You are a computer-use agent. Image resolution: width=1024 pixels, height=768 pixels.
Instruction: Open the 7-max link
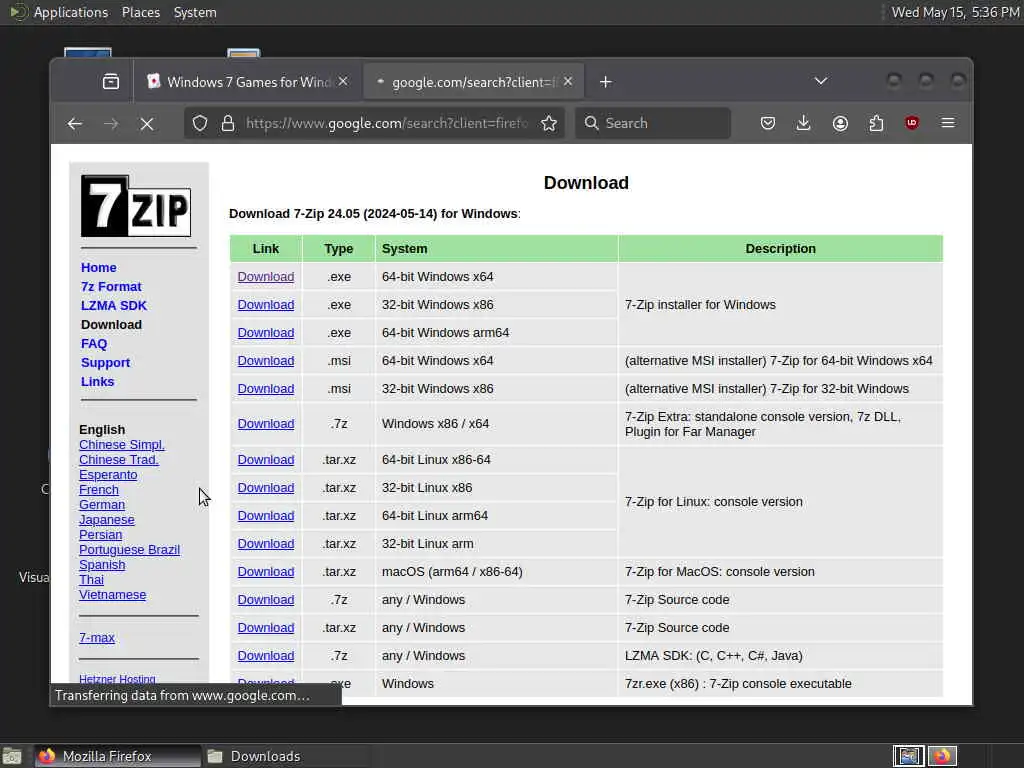97,638
